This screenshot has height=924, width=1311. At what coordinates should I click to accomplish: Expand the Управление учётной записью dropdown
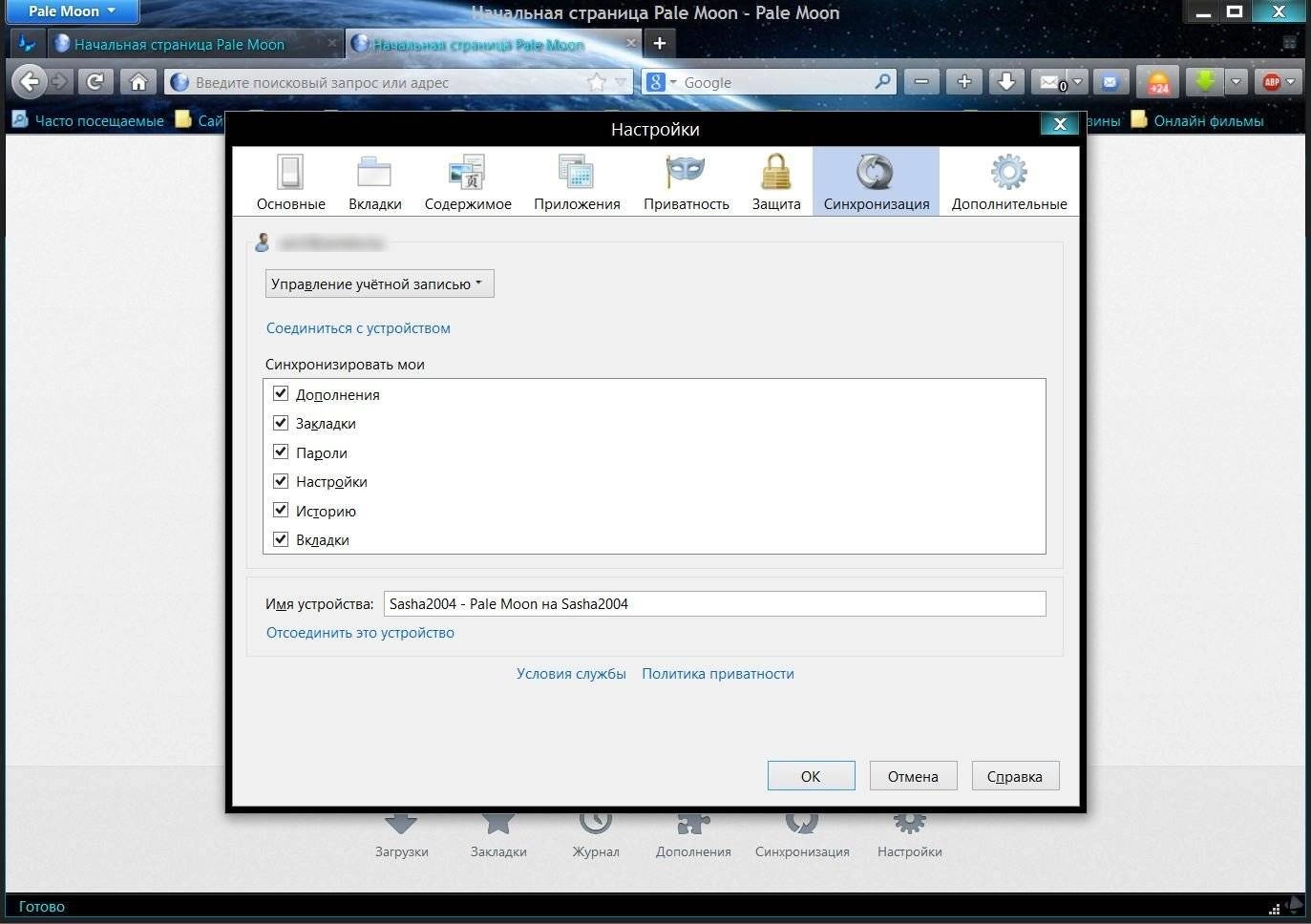pos(379,283)
